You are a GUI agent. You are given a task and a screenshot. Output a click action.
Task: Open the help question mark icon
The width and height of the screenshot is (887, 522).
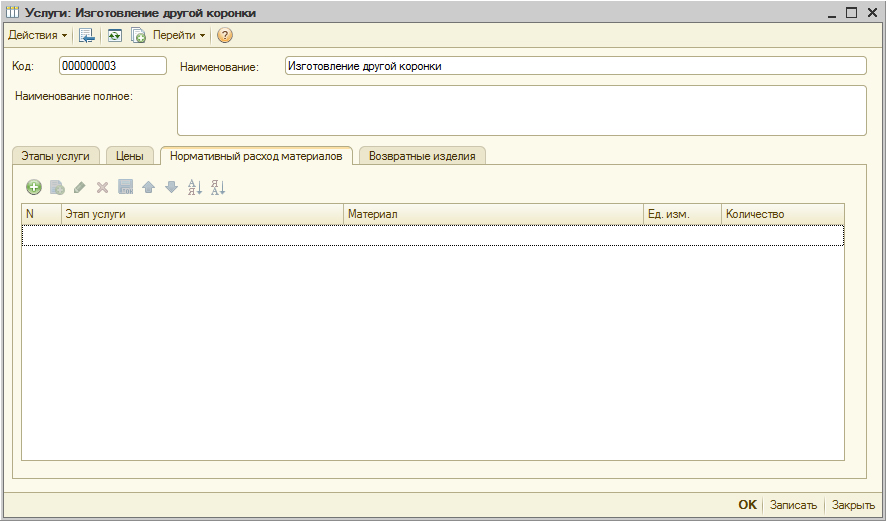pos(225,35)
